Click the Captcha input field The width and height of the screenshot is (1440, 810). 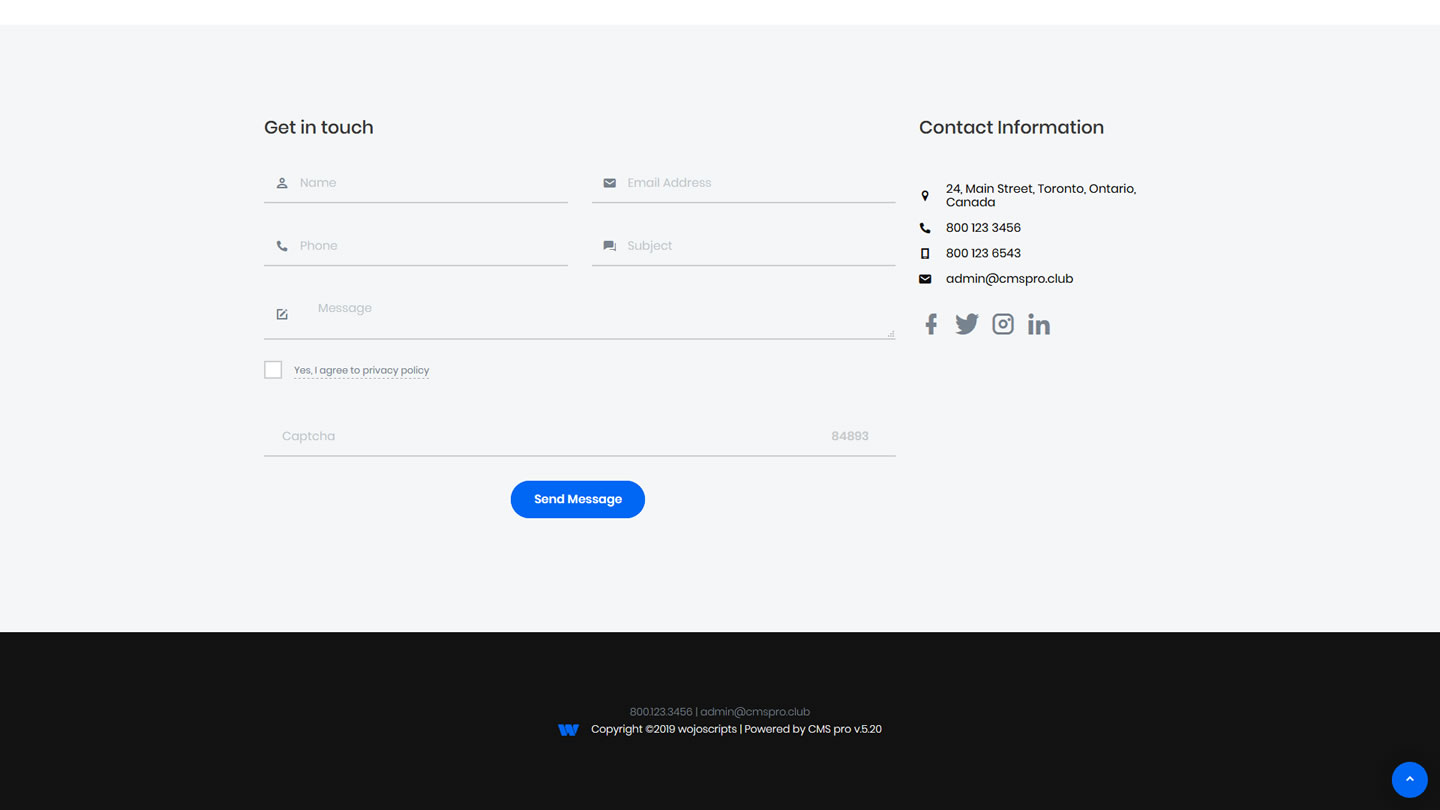550,436
